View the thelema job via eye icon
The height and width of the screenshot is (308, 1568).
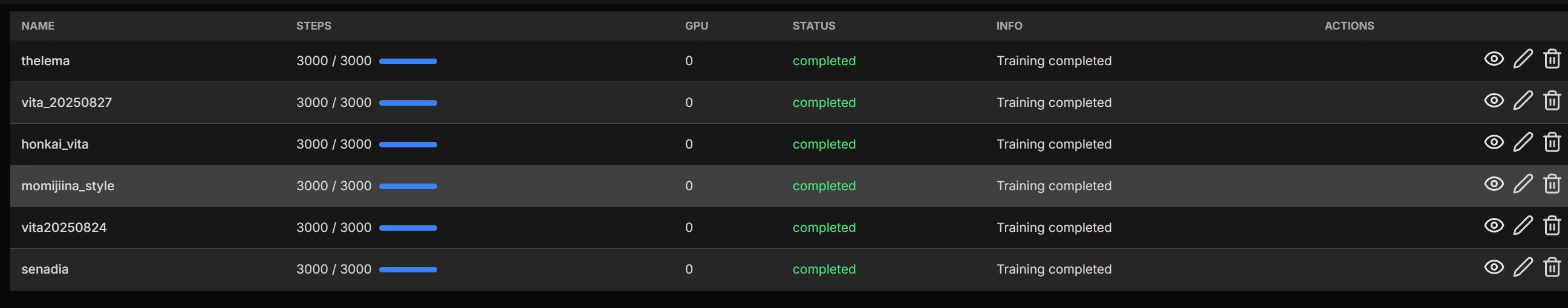click(x=1494, y=59)
